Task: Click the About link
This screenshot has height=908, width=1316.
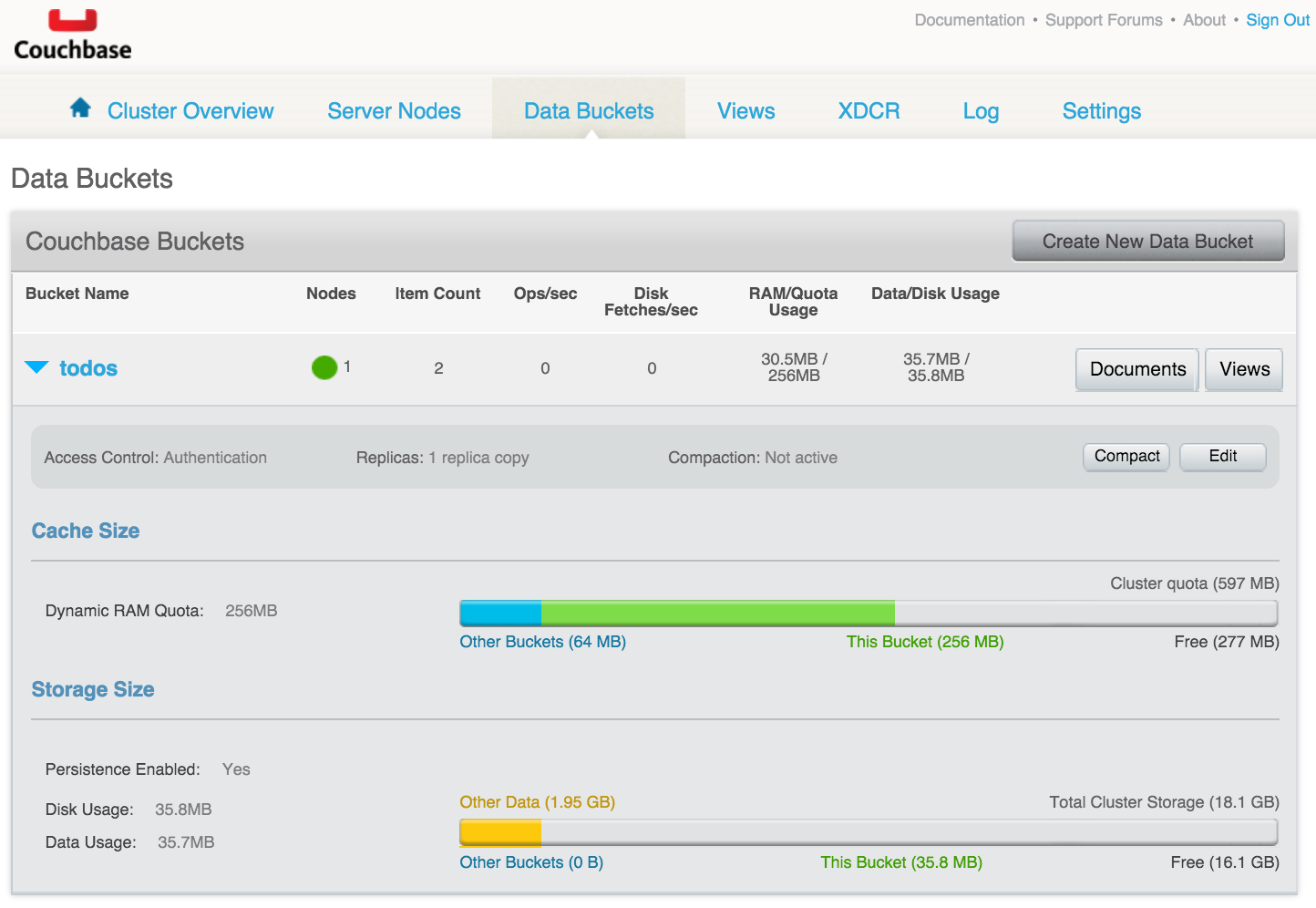Action: [1204, 20]
